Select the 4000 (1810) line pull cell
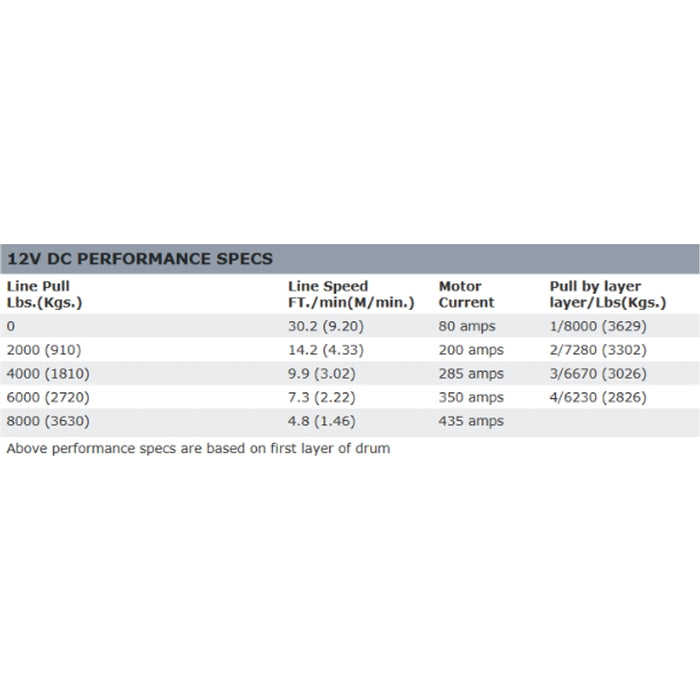This screenshot has width=700, height=700. [x=49, y=374]
